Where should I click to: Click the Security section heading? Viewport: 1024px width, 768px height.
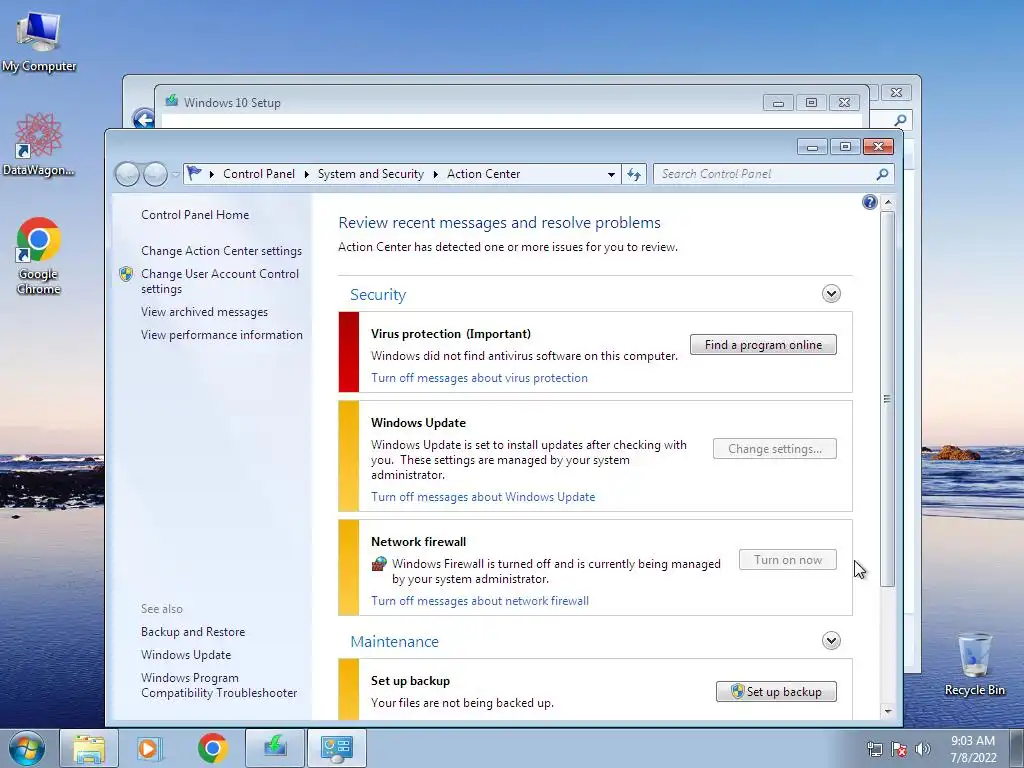pyautogui.click(x=377, y=295)
